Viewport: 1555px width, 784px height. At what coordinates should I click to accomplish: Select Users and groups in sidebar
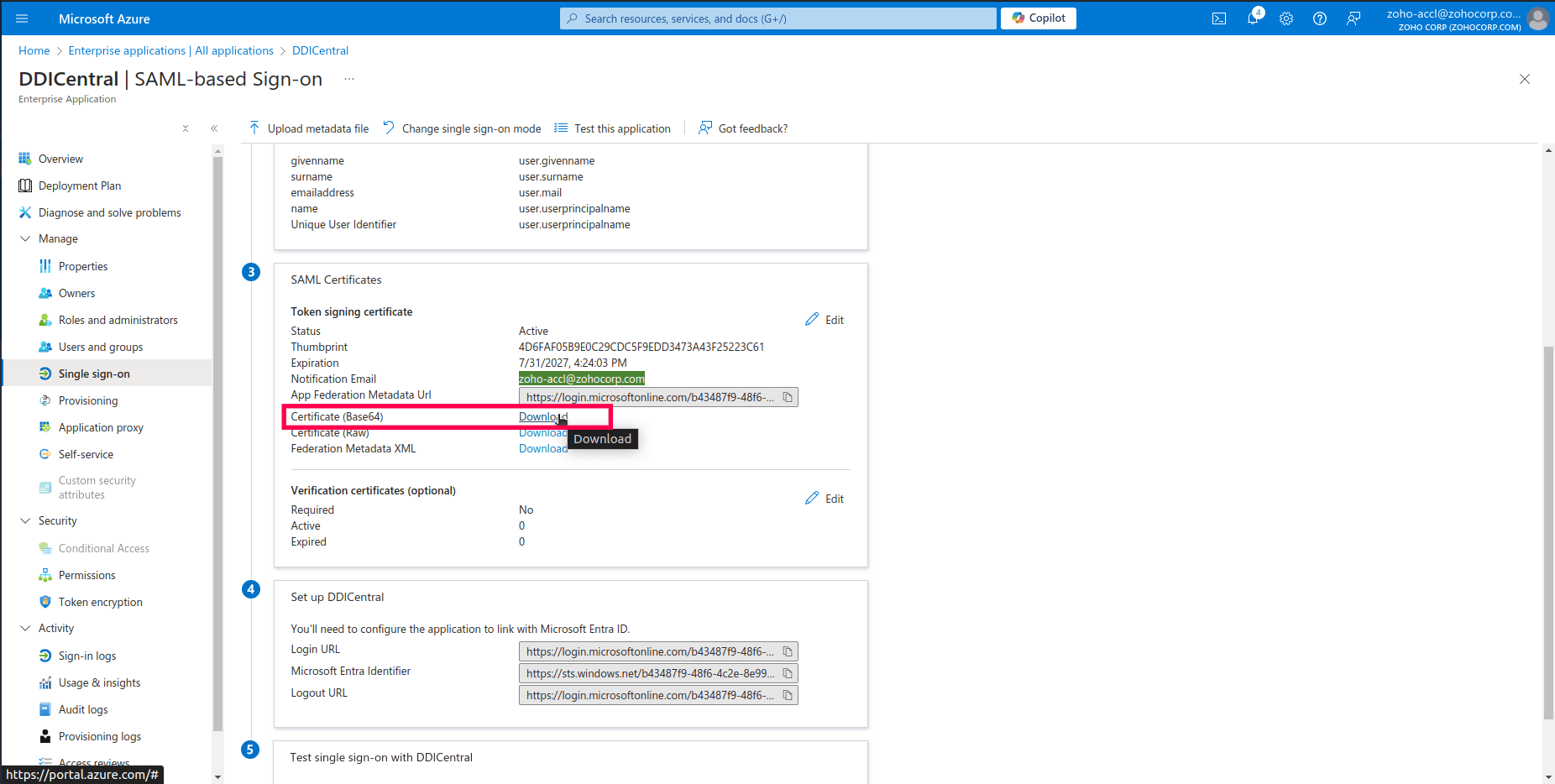(100, 347)
